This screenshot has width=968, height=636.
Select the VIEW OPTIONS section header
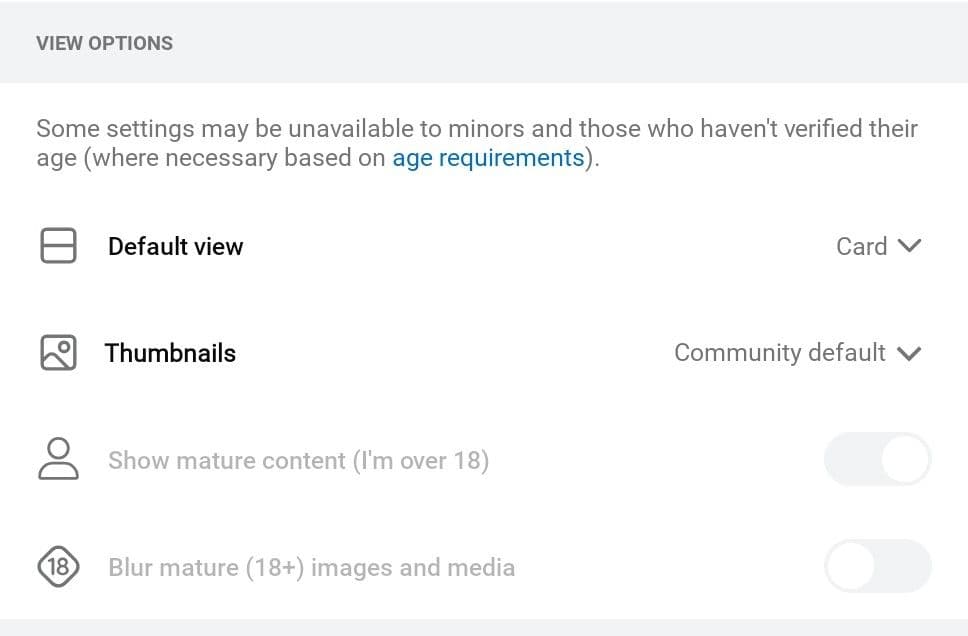click(104, 43)
